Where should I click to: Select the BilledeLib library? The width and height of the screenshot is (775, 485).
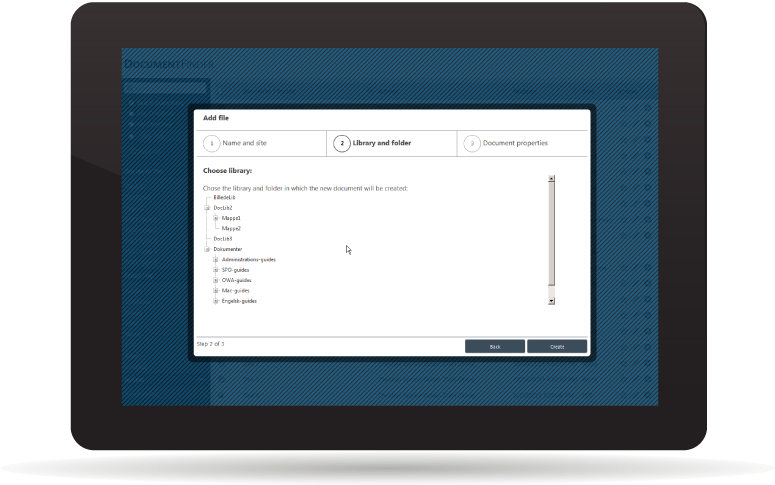pyautogui.click(x=225, y=198)
